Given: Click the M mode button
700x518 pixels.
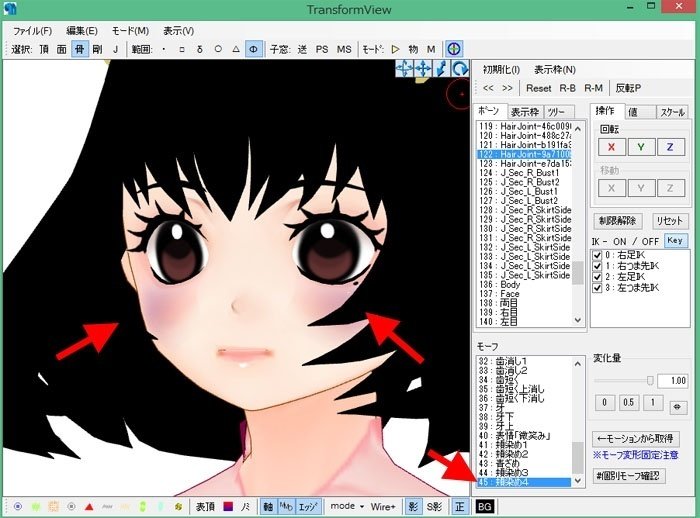Looking at the screenshot, I should coord(431,49).
